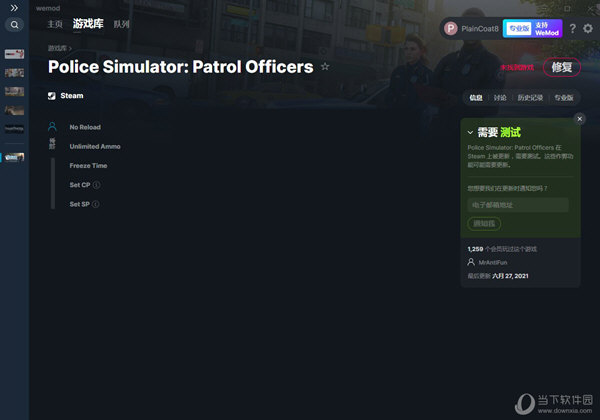Show info icon next to Set SP
The image size is (600, 420).
[x=96, y=204]
